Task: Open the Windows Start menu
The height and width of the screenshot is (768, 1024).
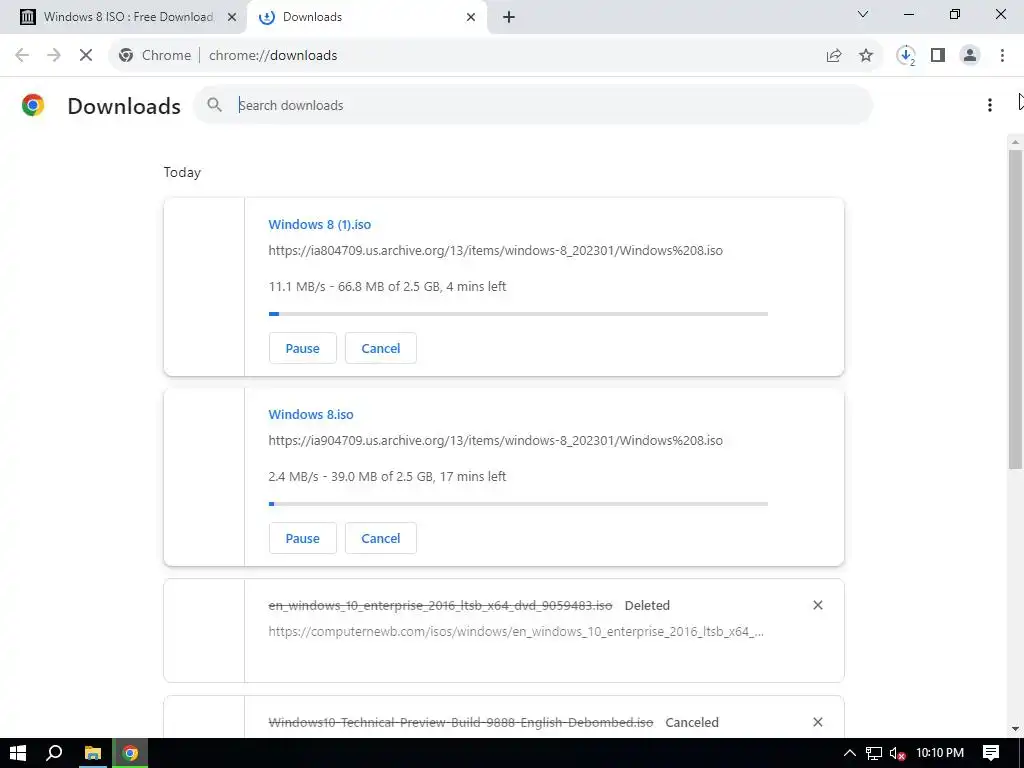Action: 18,753
